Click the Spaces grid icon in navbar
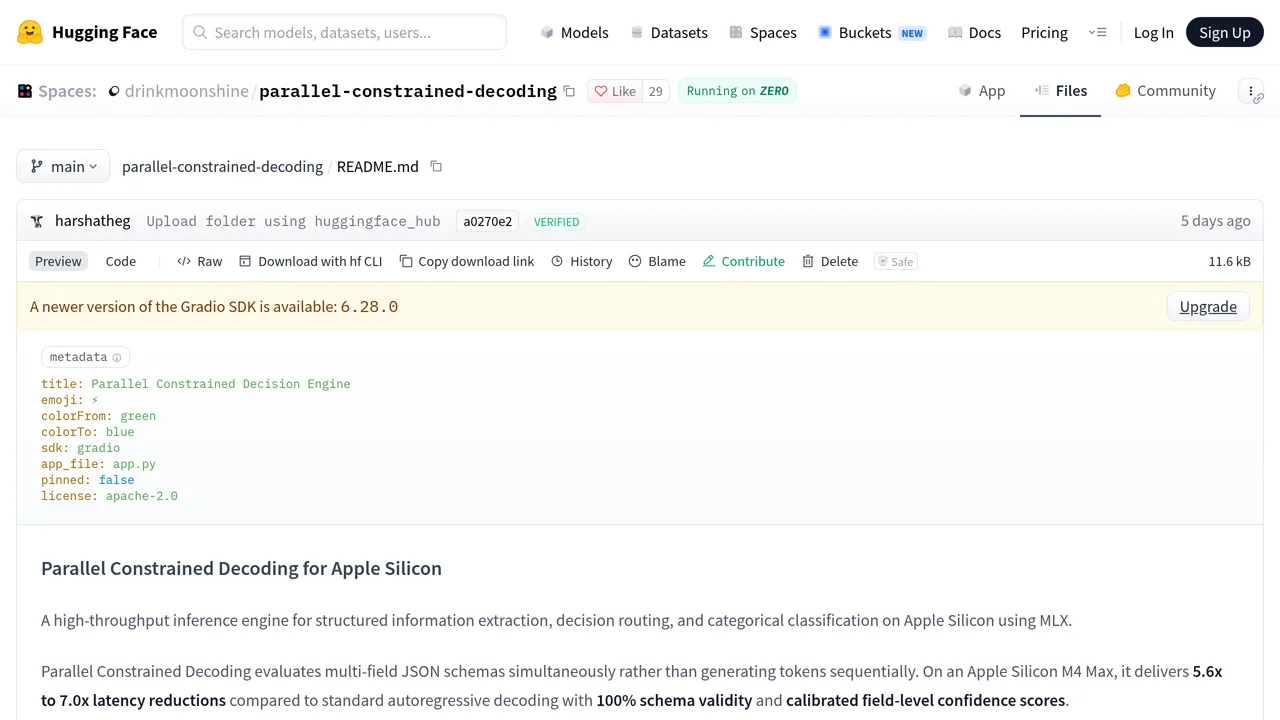 tap(736, 32)
